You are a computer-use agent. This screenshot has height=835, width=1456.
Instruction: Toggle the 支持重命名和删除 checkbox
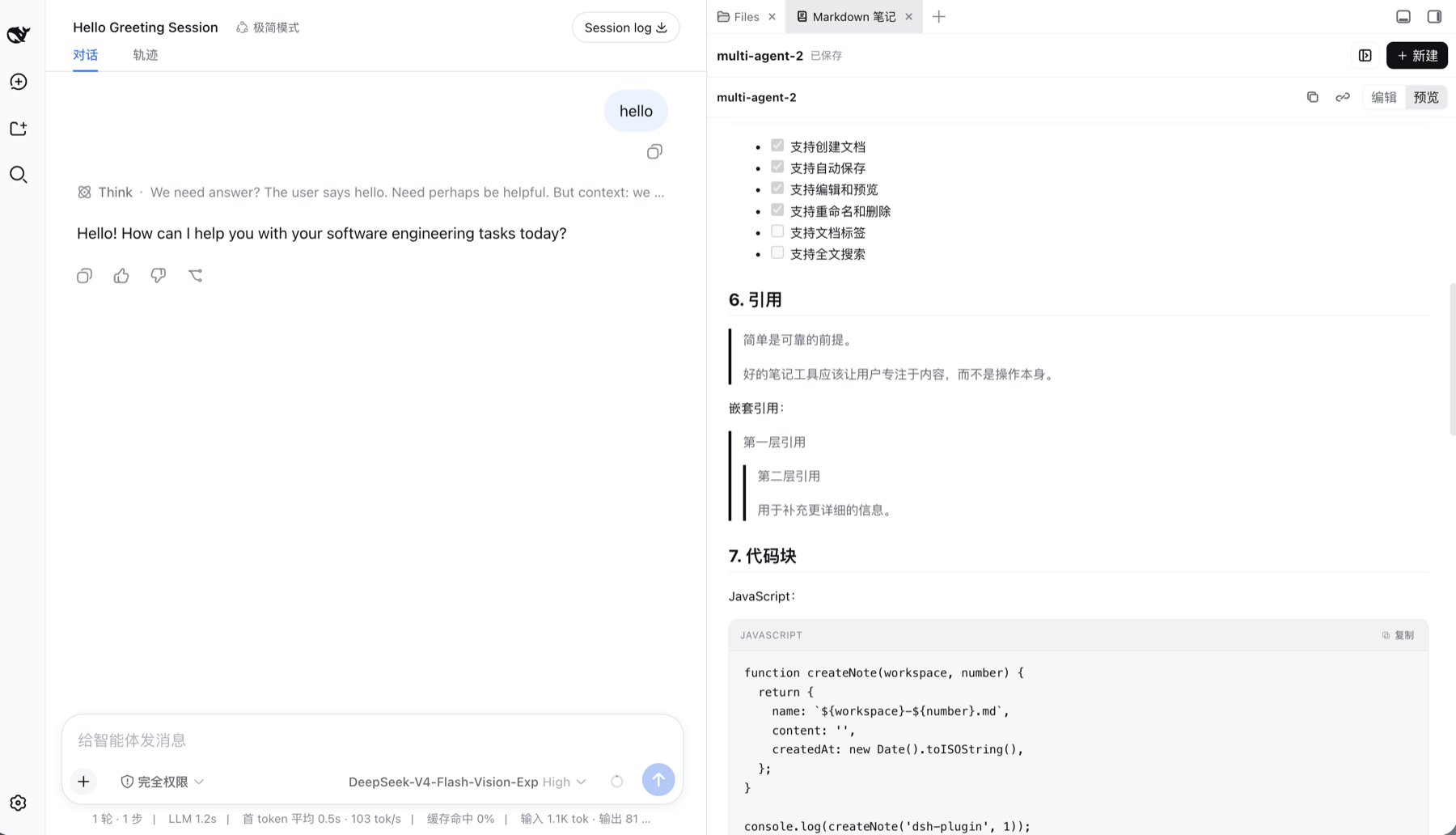coord(777,210)
